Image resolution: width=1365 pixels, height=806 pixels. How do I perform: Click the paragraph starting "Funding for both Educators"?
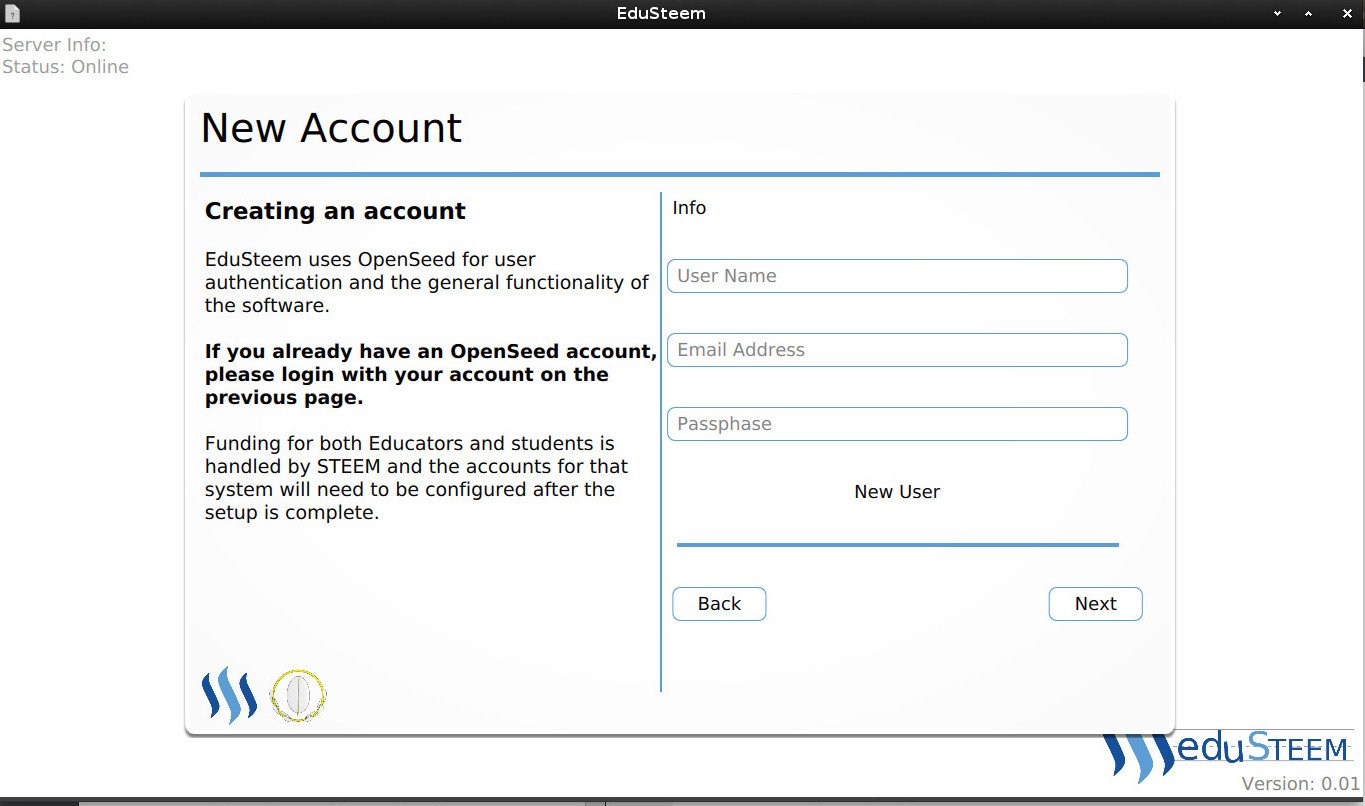tap(416, 478)
